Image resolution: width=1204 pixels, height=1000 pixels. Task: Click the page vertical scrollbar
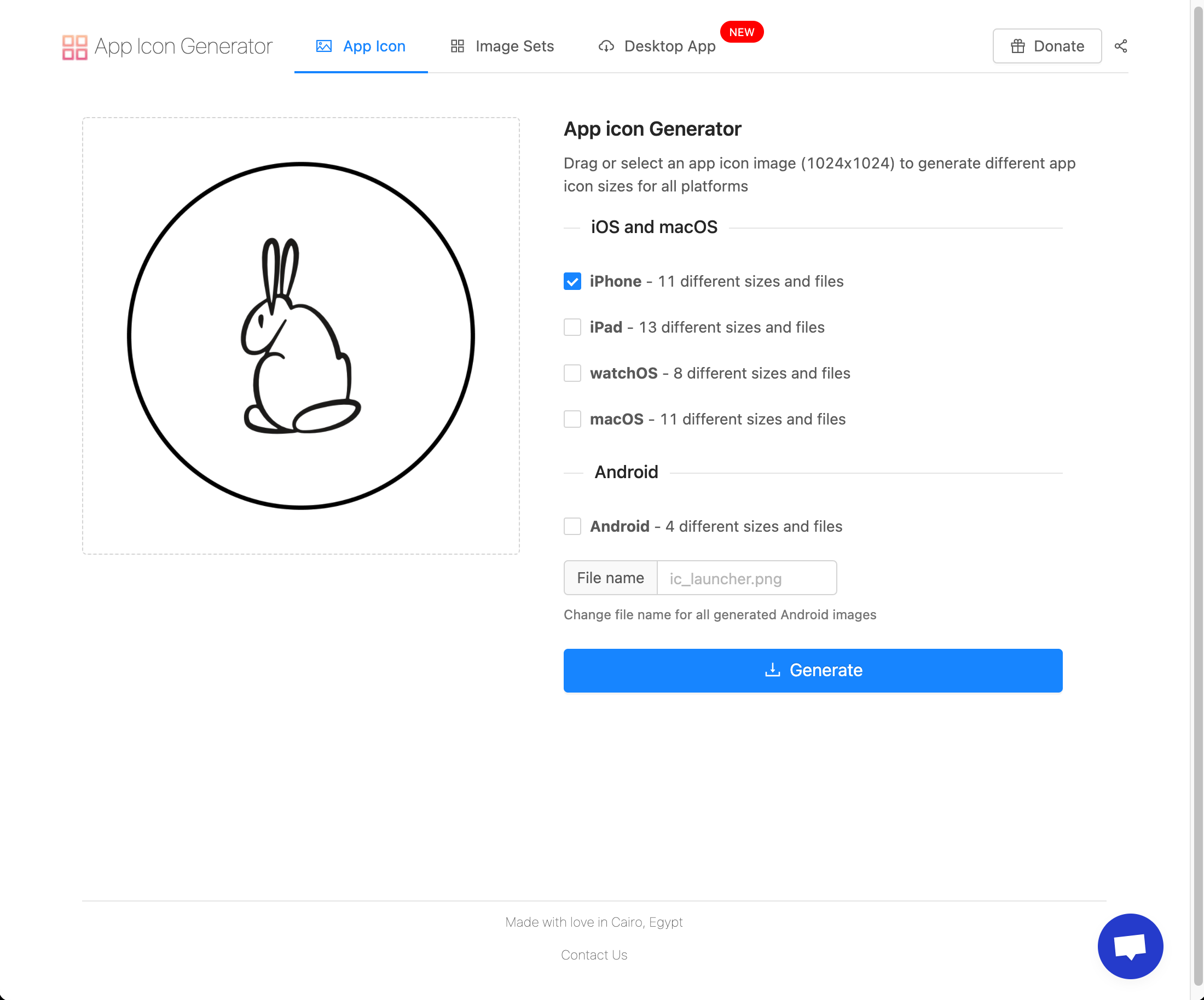[x=1197, y=498]
